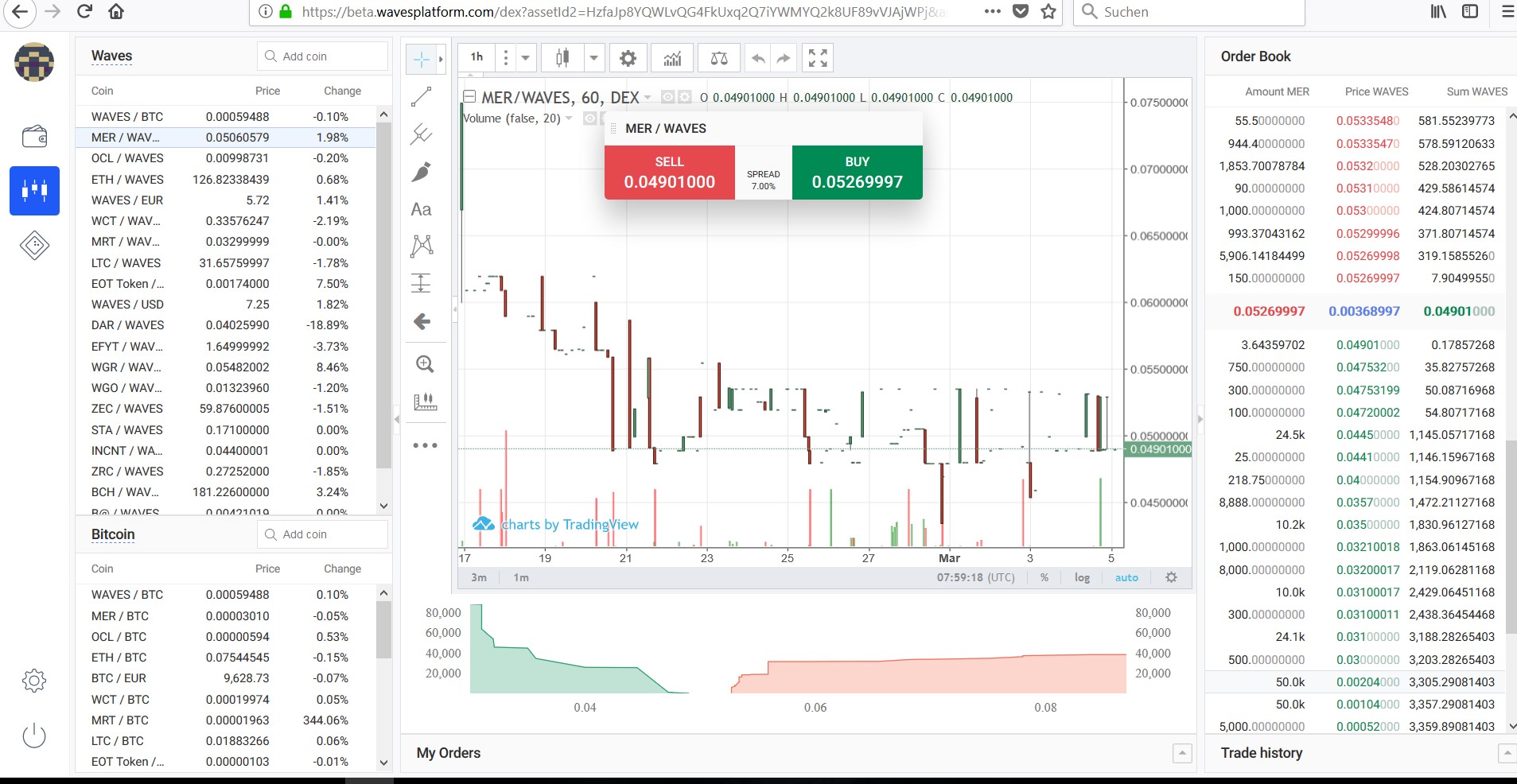Image resolution: width=1517 pixels, height=784 pixels.
Task: Open the interval options three-dot menu
Action: [505, 58]
